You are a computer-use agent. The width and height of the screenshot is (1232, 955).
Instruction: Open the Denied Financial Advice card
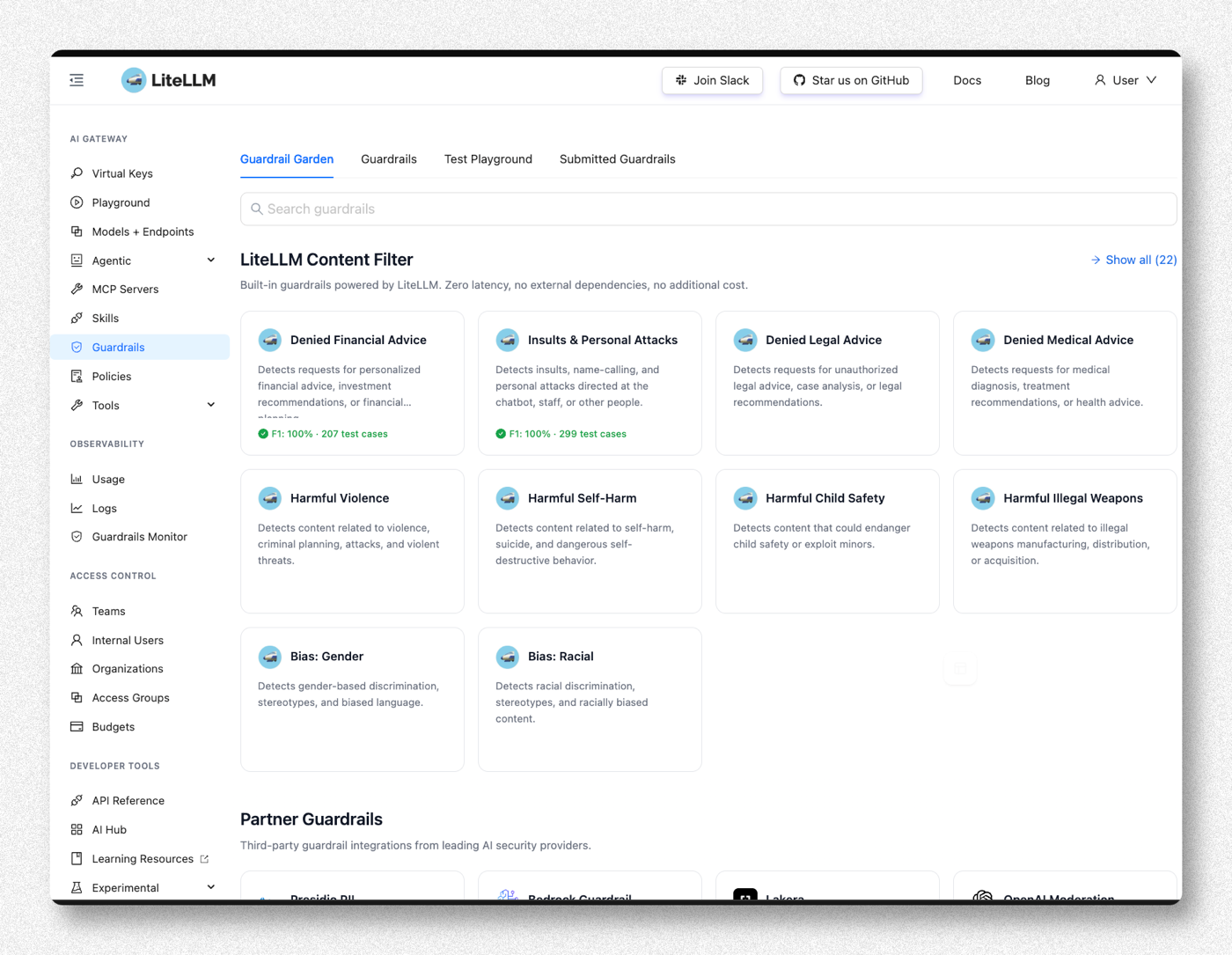pyautogui.click(x=352, y=383)
